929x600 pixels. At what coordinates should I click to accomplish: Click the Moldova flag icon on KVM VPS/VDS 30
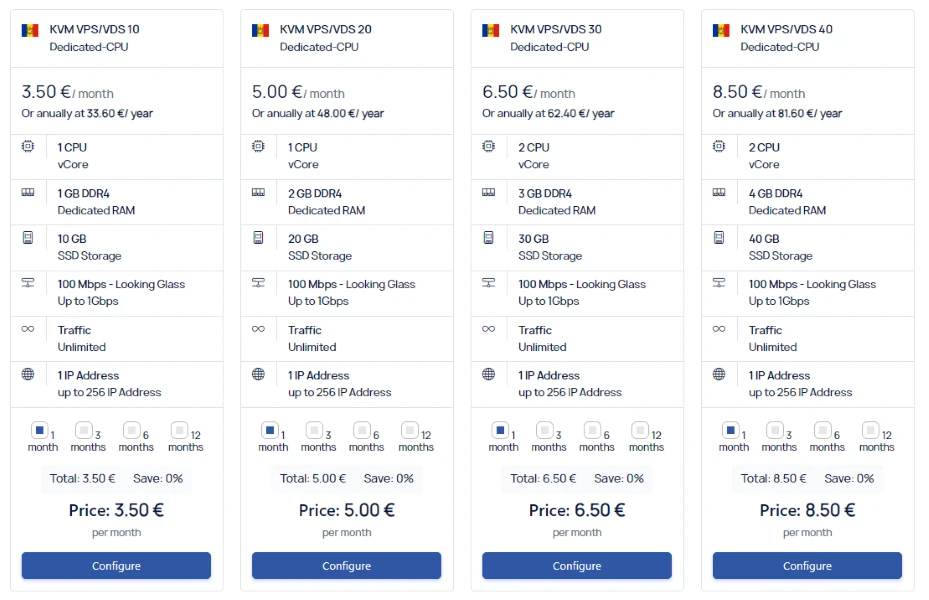[490, 30]
